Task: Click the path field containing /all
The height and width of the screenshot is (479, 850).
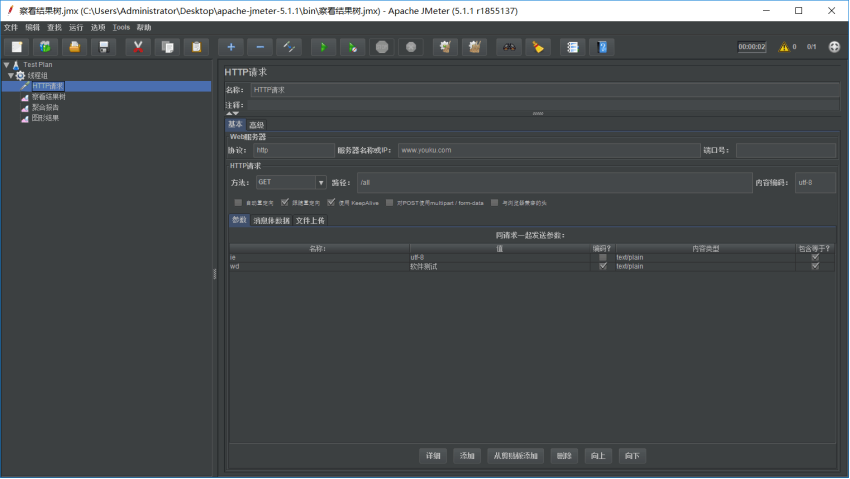Action: (x=555, y=183)
